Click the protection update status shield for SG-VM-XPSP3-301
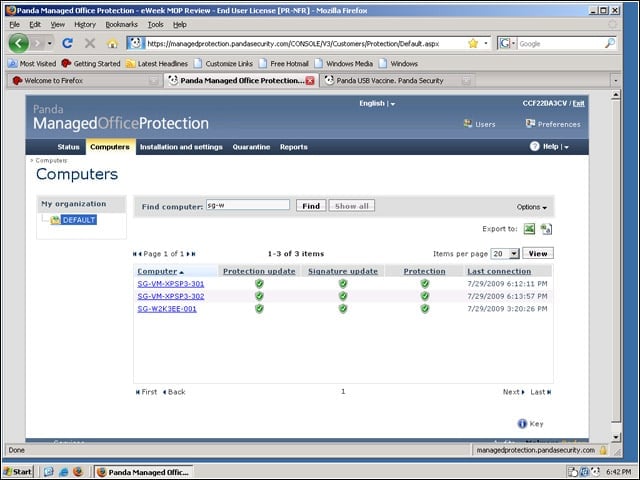 tap(259, 283)
